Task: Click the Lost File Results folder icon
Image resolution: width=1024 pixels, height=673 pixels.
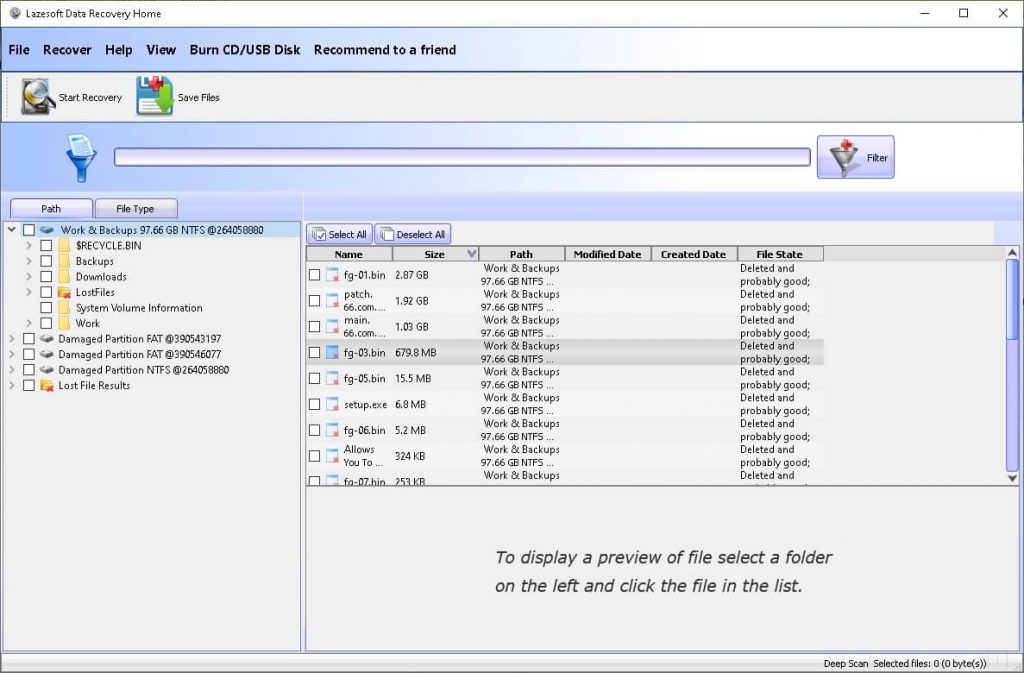Action: click(46, 385)
